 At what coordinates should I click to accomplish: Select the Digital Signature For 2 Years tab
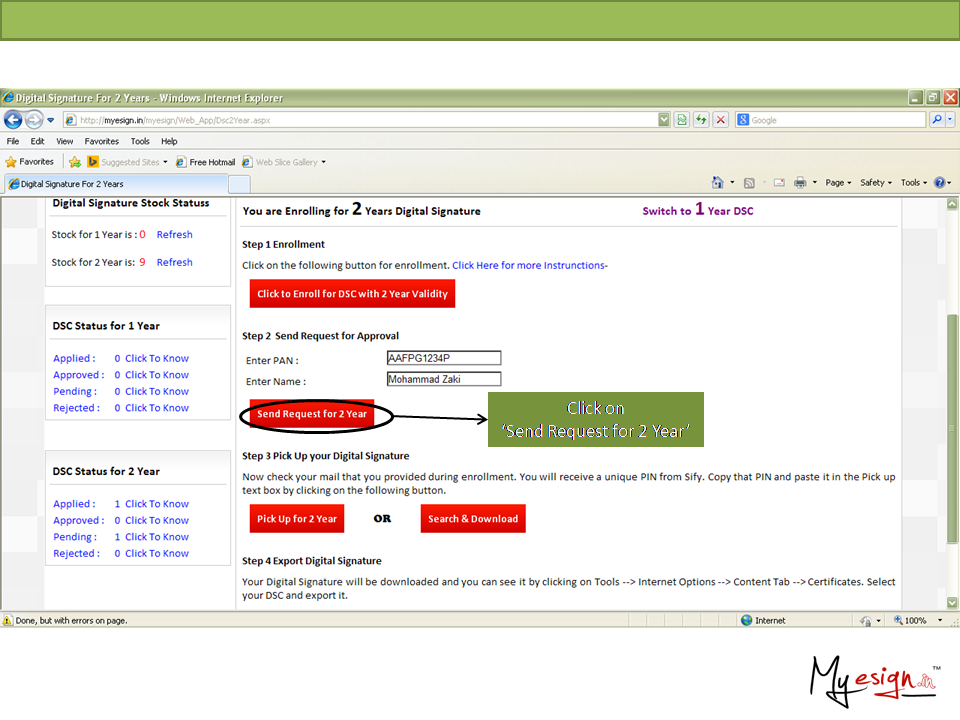(72, 184)
